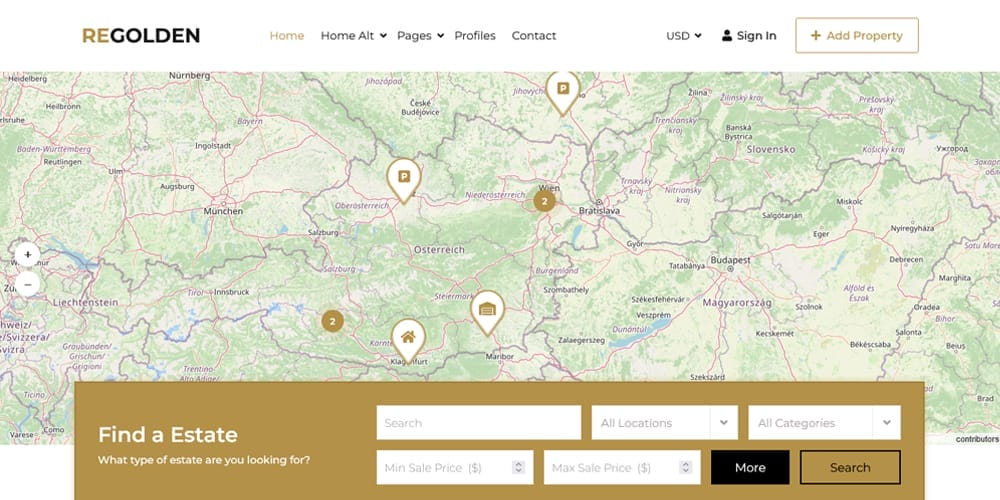Focus the Search text field

(x=478, y=423)
